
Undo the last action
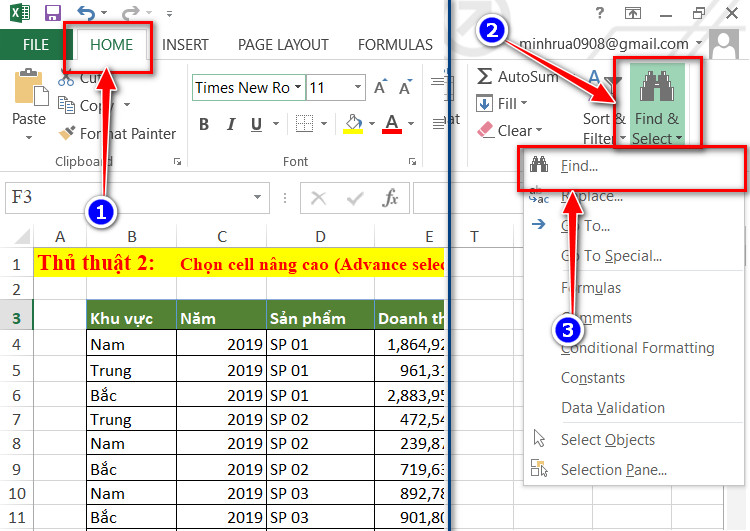point(86,13)
